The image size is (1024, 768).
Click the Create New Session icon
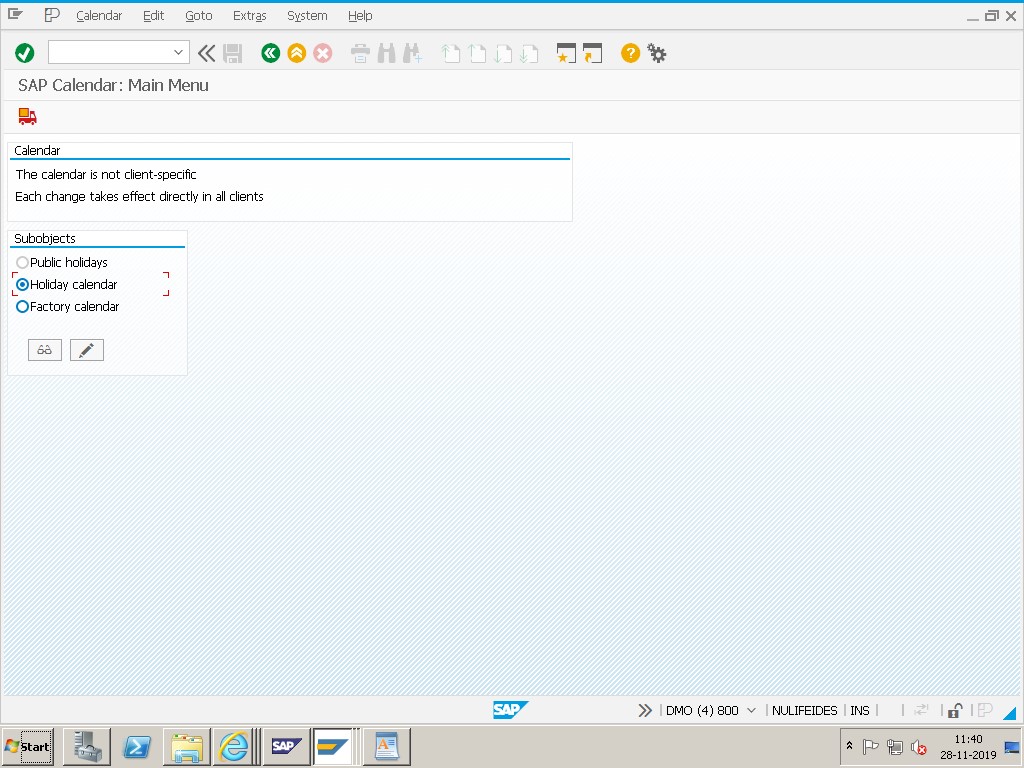(x=566, y=53)
